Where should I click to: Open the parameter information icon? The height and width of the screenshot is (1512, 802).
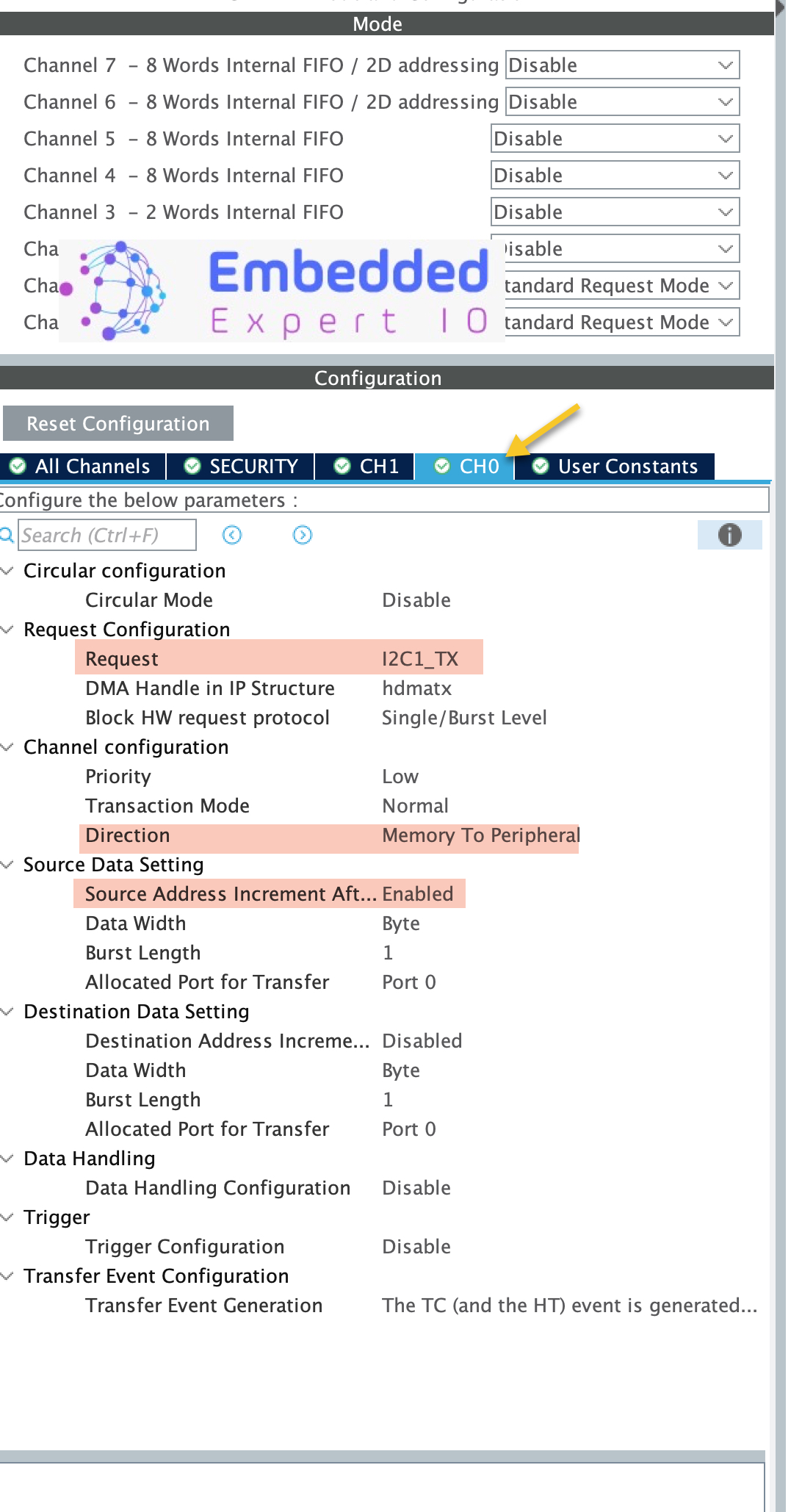(x=728, y=535)
